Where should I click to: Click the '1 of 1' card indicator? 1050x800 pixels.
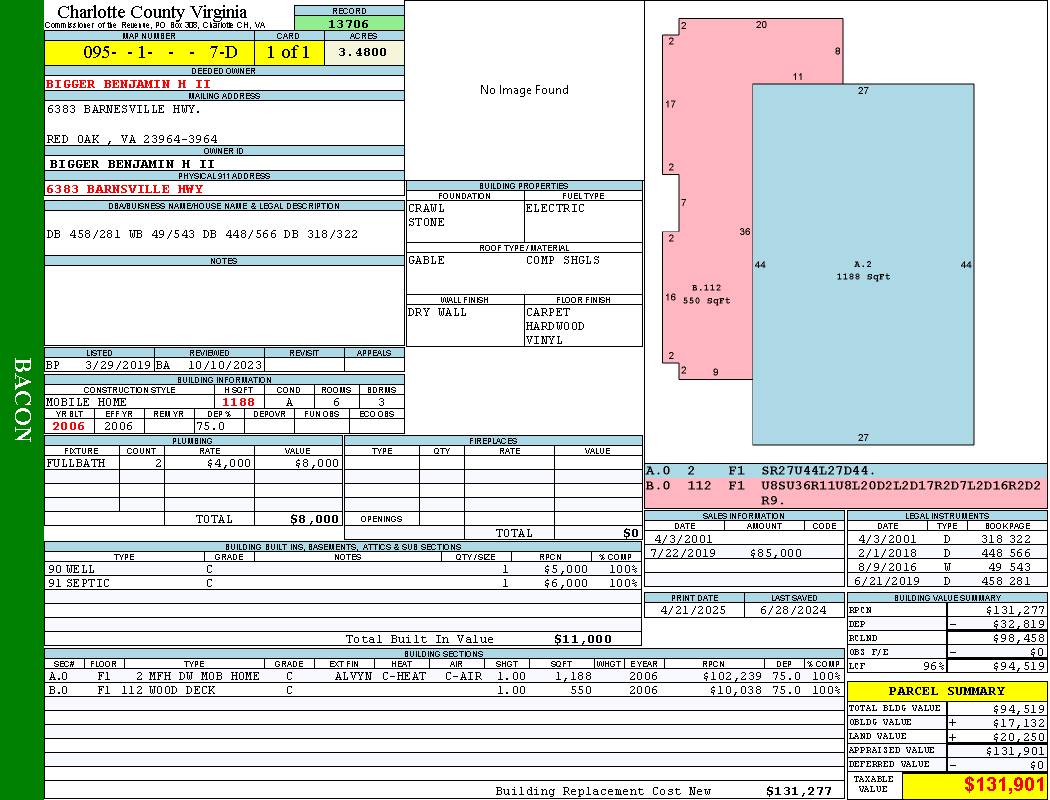288,52
